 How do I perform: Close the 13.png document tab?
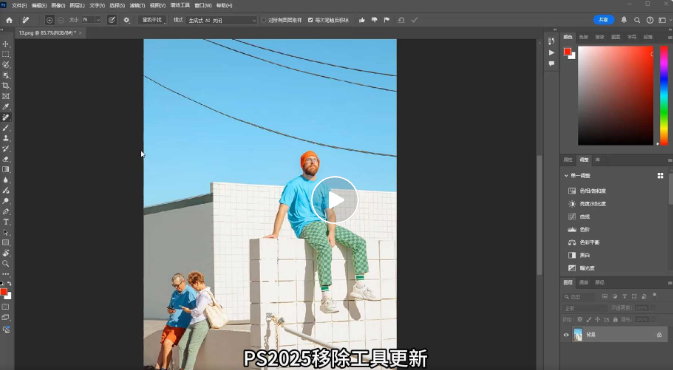click(x=80, y=33)
